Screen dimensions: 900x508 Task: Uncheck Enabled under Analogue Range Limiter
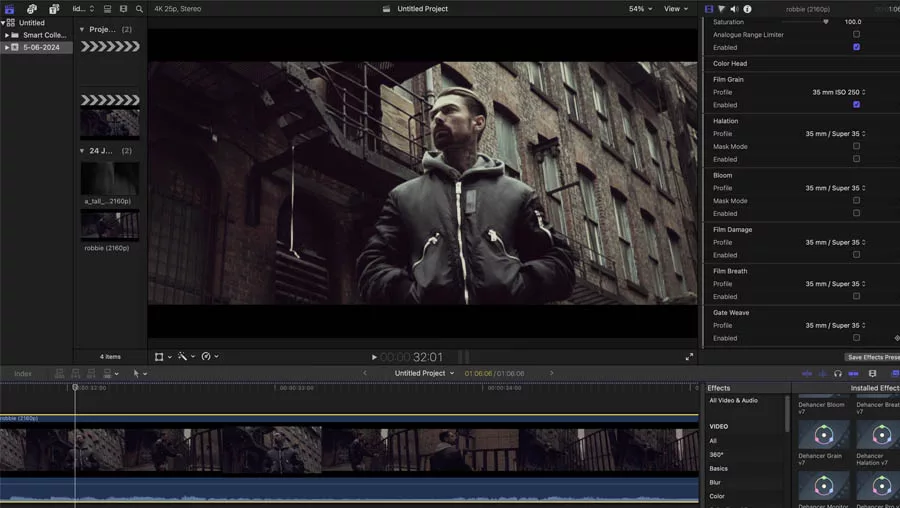pyautogui.click(x=856, y=47)
